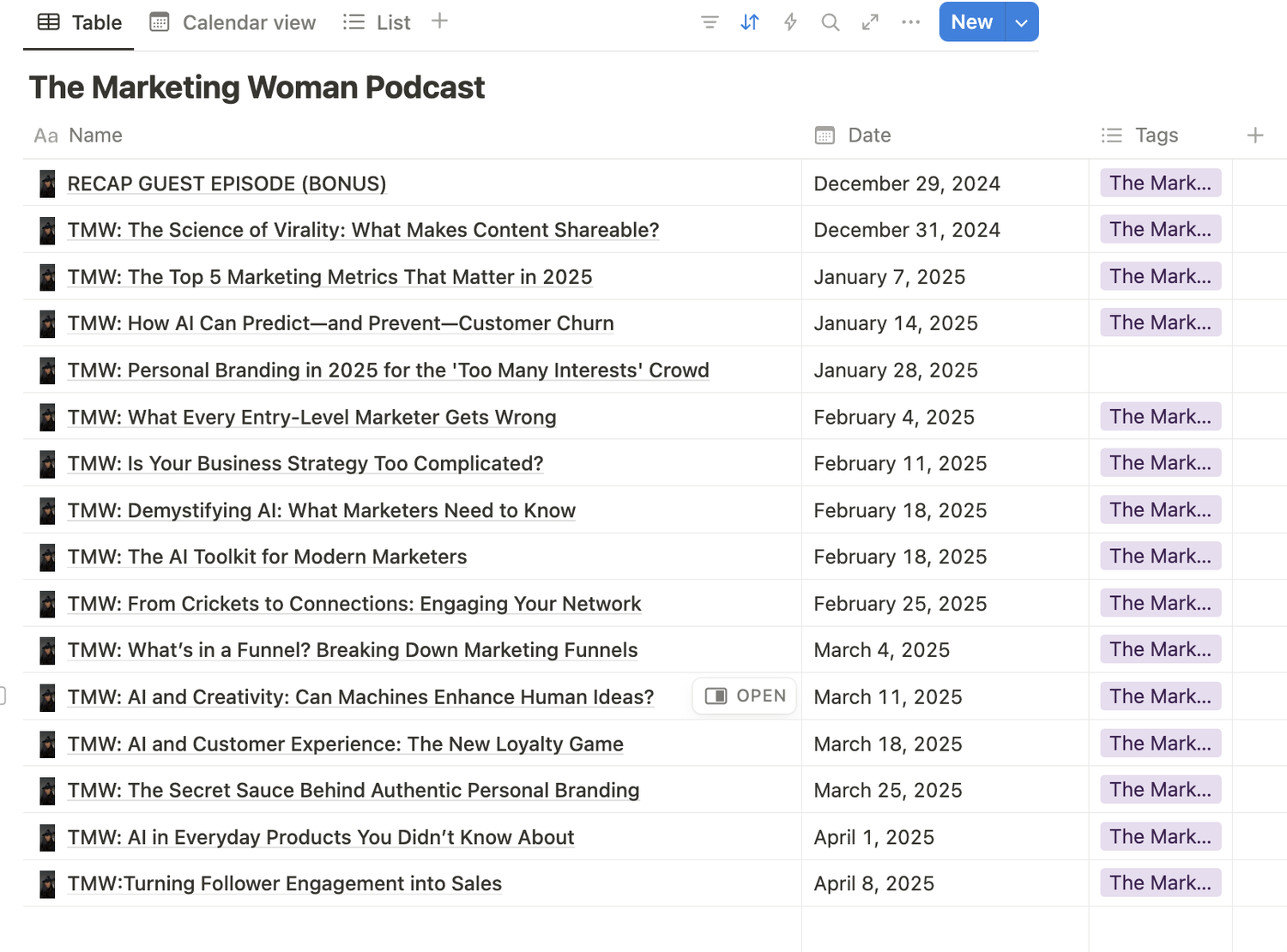Switch to the Table view tab
The height and width of the screenshot is (952, 1287).
(79, 22)
